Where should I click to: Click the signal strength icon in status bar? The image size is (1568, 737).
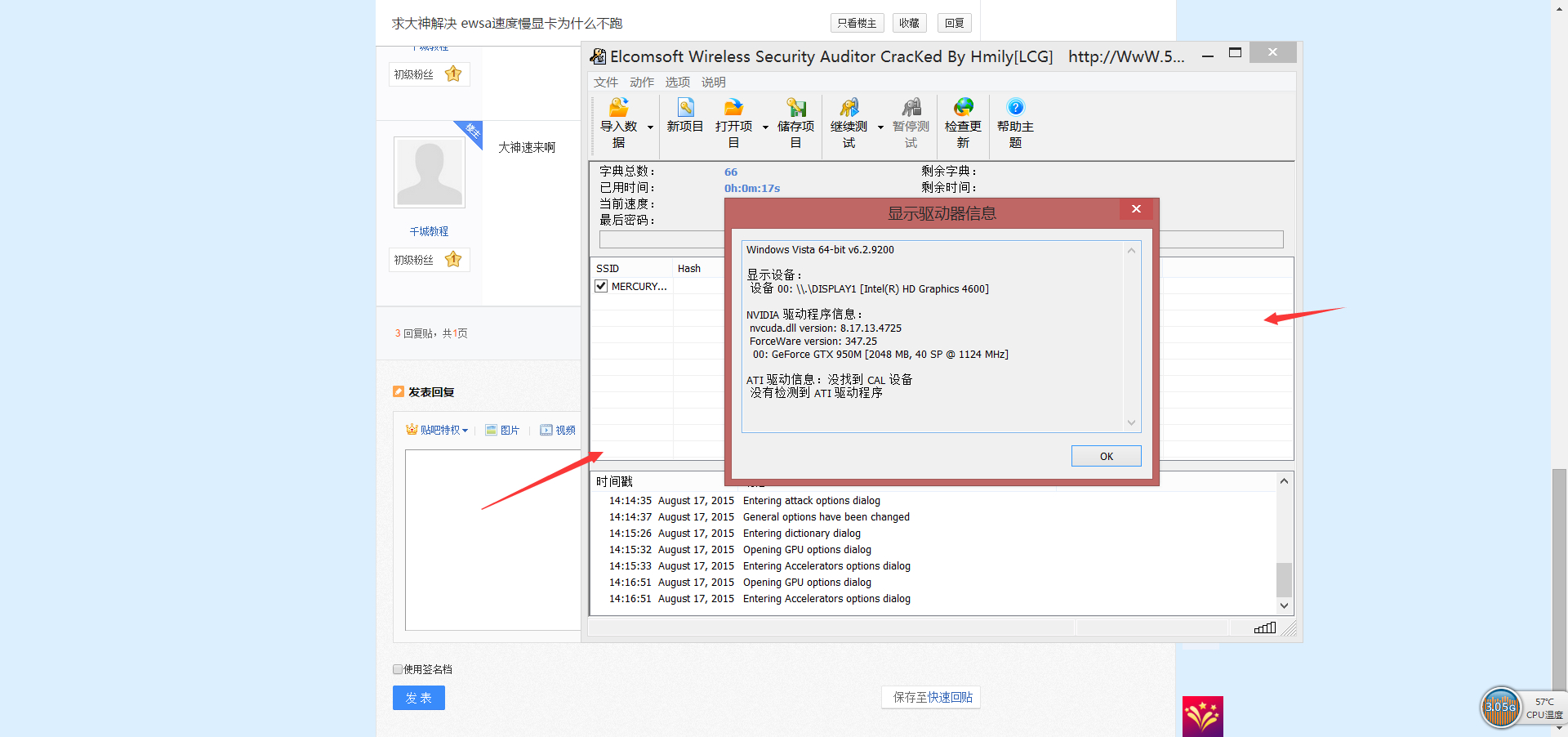1265,628
